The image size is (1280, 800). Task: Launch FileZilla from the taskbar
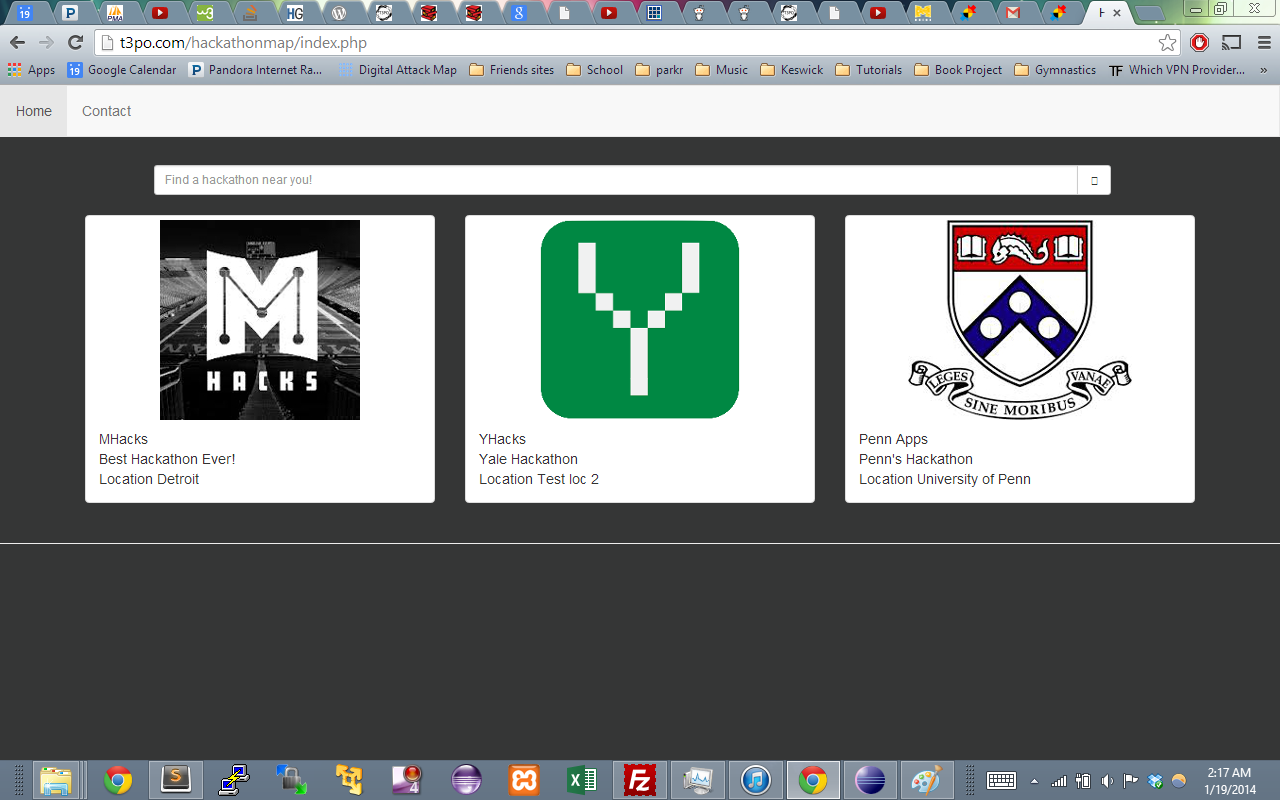pyautogui.click(x=639, y=780)
